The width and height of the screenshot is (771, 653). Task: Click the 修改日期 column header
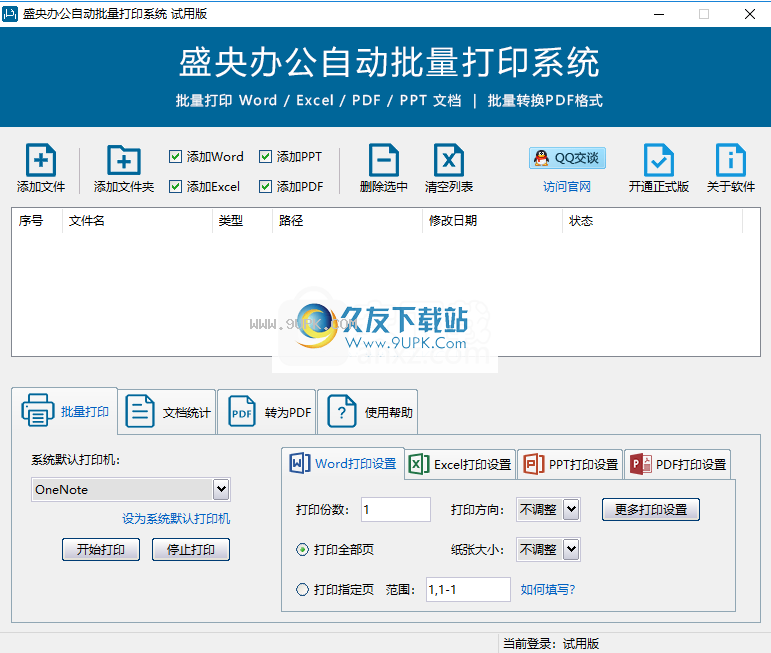(x=492, y=221)
